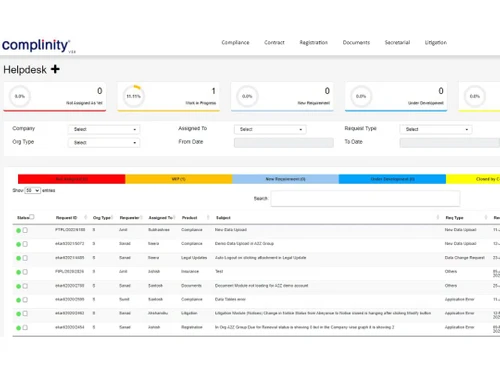The width and height of the screenshot is (500, 375).
Task: Click the light blue New Requirement bar
Action: (286, 179)
